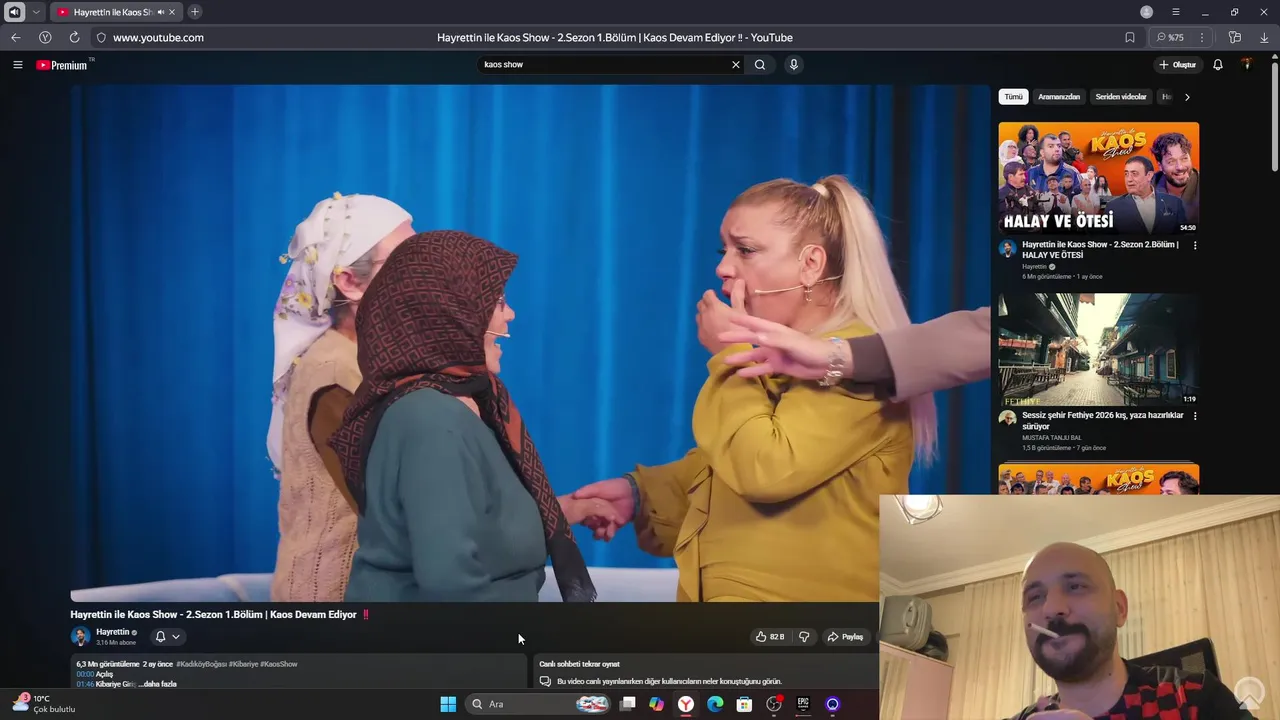Open Microsoft Store from taskbar
Screen dimensions: 1280x720
click(x=744, y=704)
